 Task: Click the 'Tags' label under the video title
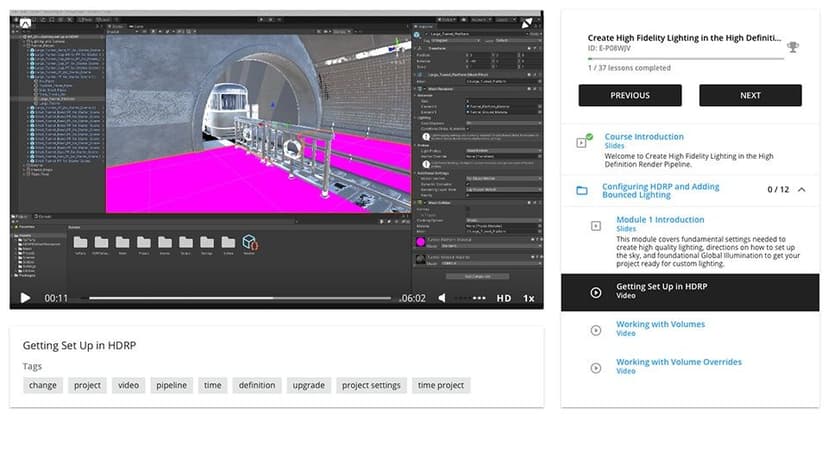(32, 366)
